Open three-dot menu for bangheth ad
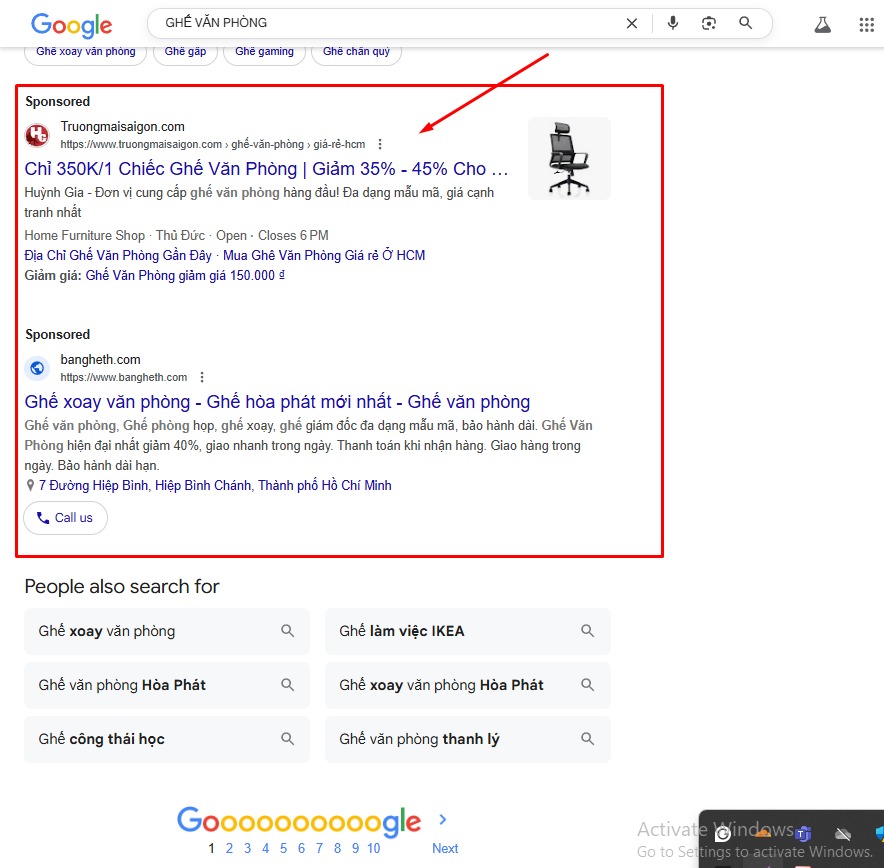Viewport: 884px width, 868px height. (x=202, y=377)
